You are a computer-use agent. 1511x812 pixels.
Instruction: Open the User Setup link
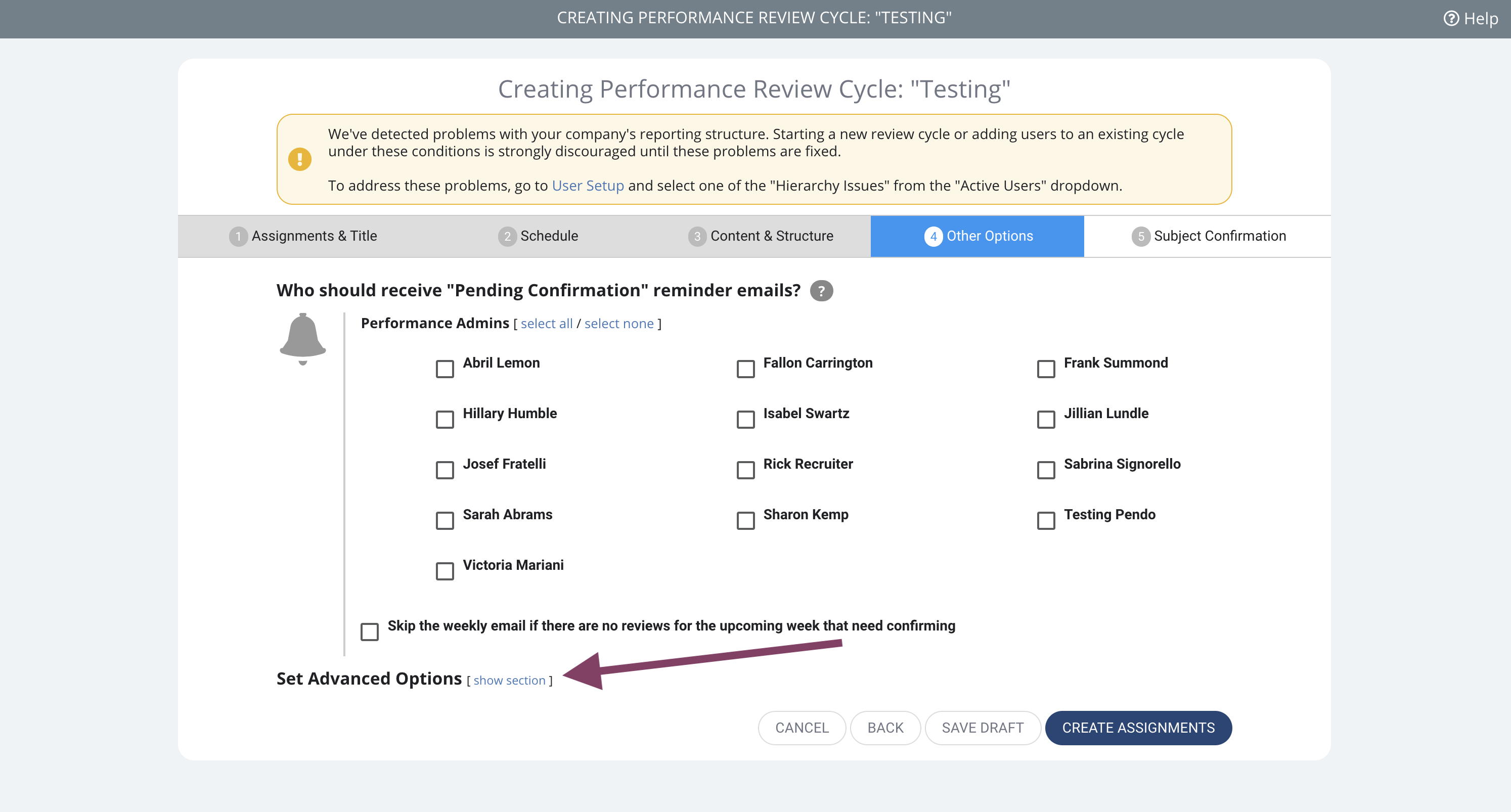(x=588, y=186)
